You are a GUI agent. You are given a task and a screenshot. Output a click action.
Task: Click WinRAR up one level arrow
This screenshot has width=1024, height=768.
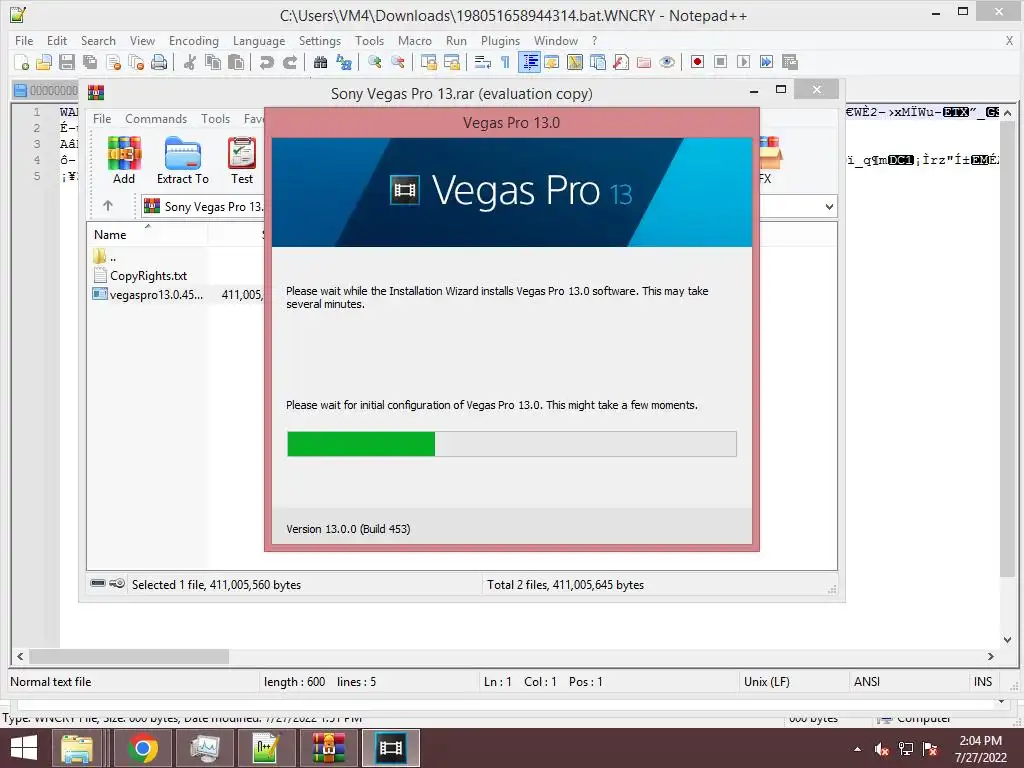pyautogui.click(x=108, y=206)
